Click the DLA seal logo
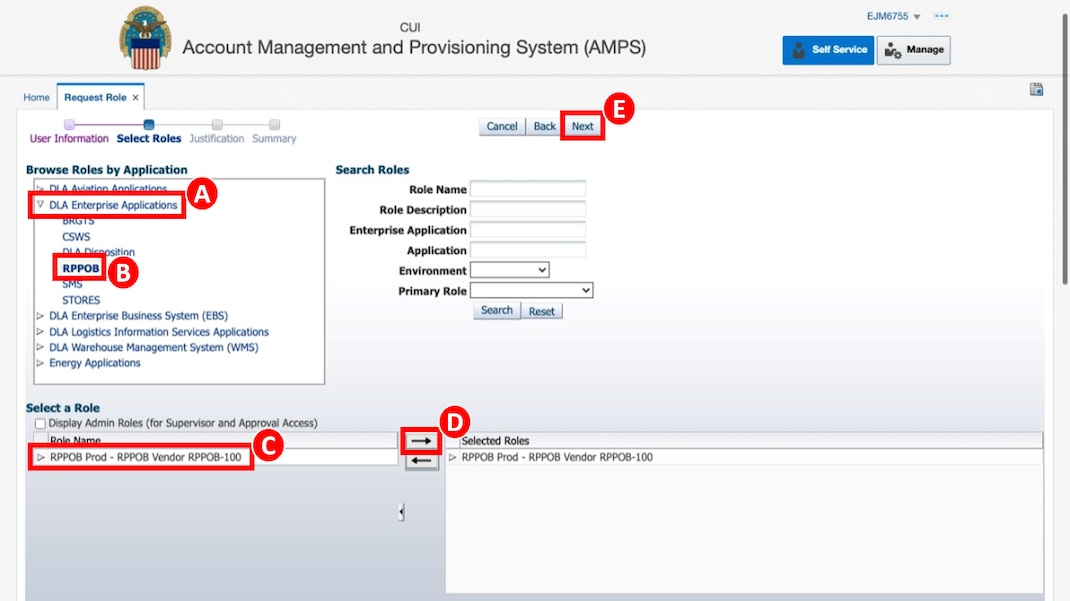This screenshot has height=601, width=1070. [145, 38]
